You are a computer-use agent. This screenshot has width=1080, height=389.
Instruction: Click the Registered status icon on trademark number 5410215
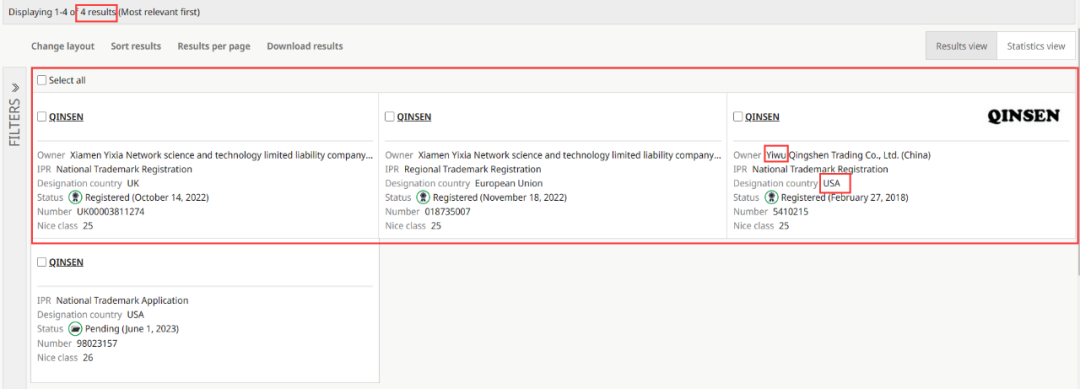[x=771, y=198]
